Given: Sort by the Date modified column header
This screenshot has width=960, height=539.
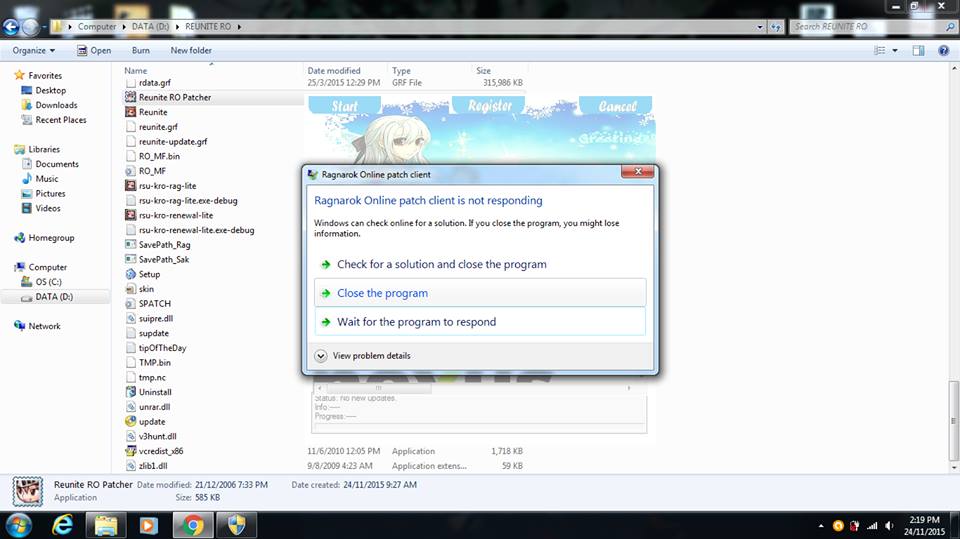Looking at the screenshot, I should pyautogui.click(x=334, y=71).
